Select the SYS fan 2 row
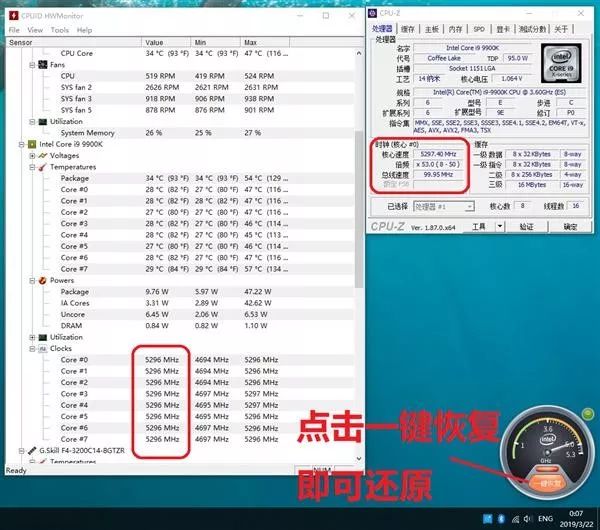This screenshot has height=530, width=600. click(x=180, y=87)
